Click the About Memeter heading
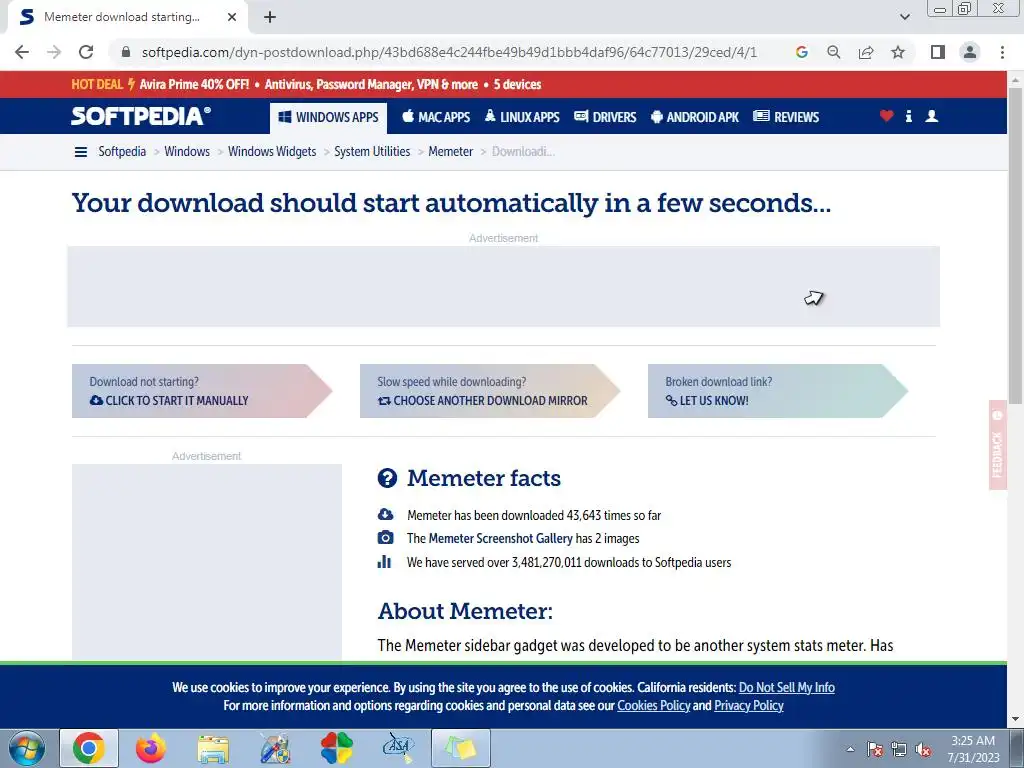Screen dimensions: 1024x768 (x=465, y=611)
